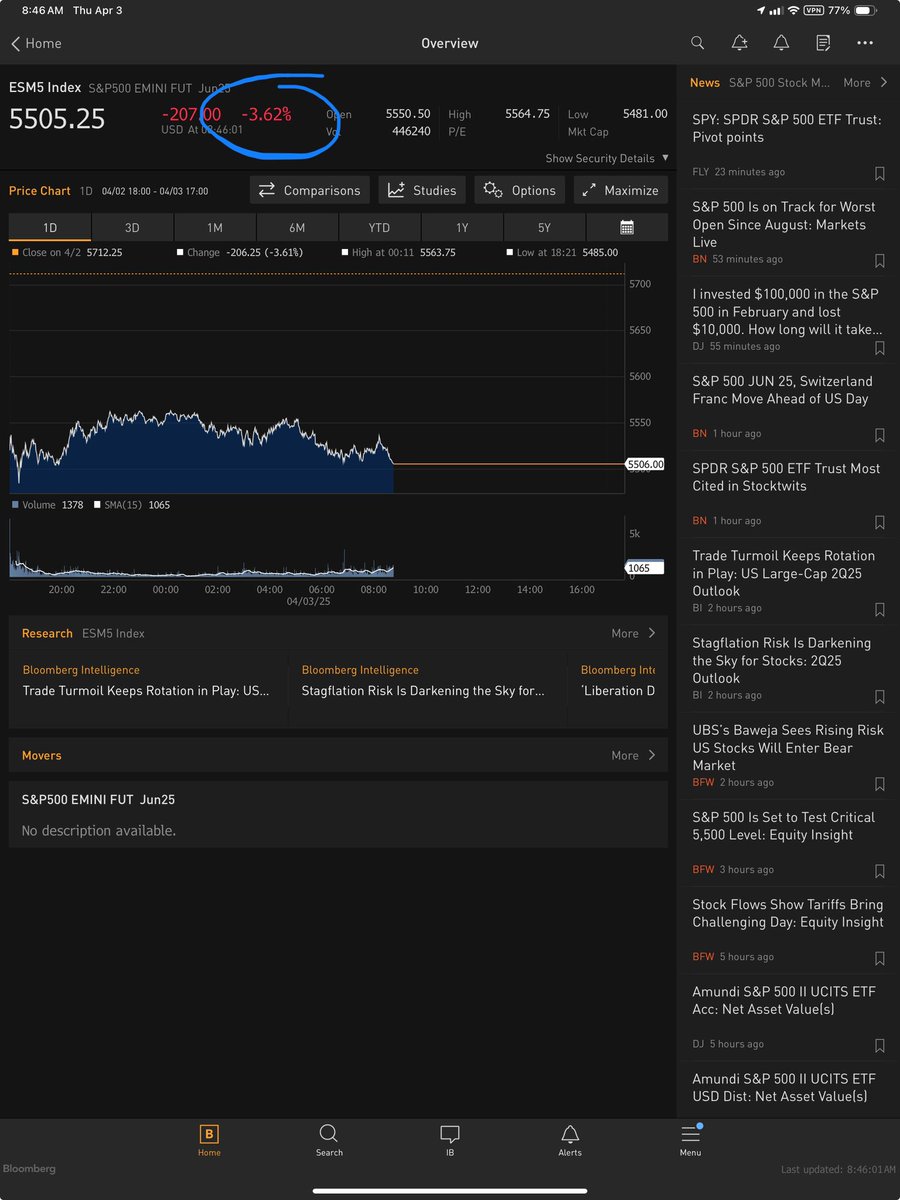The width and height of the screenshot is (900, 1200).
Task: Tap the Search tab in bottom bar
Action: click(x=329, y=1139)
